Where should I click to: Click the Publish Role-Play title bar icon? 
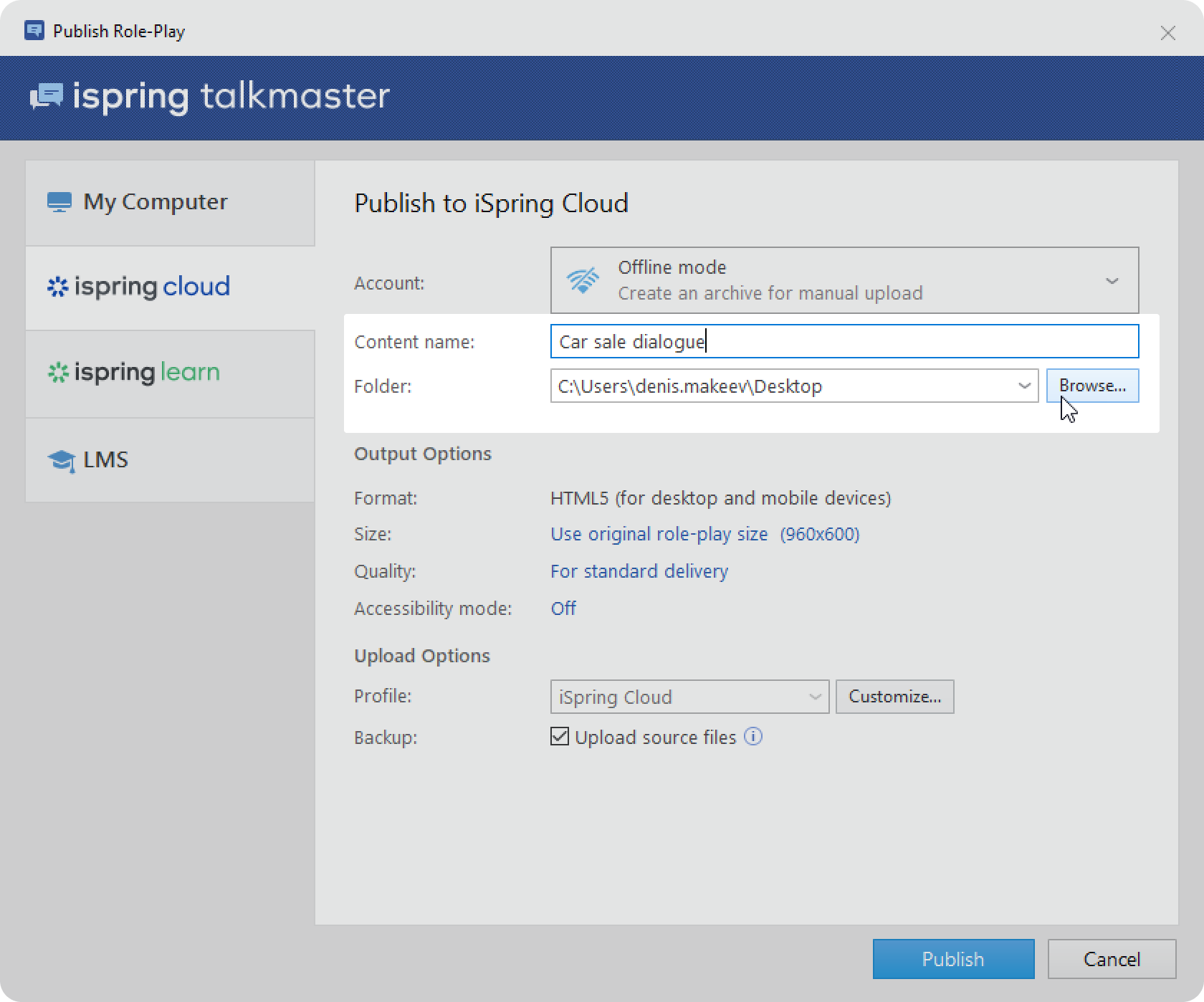34,31
